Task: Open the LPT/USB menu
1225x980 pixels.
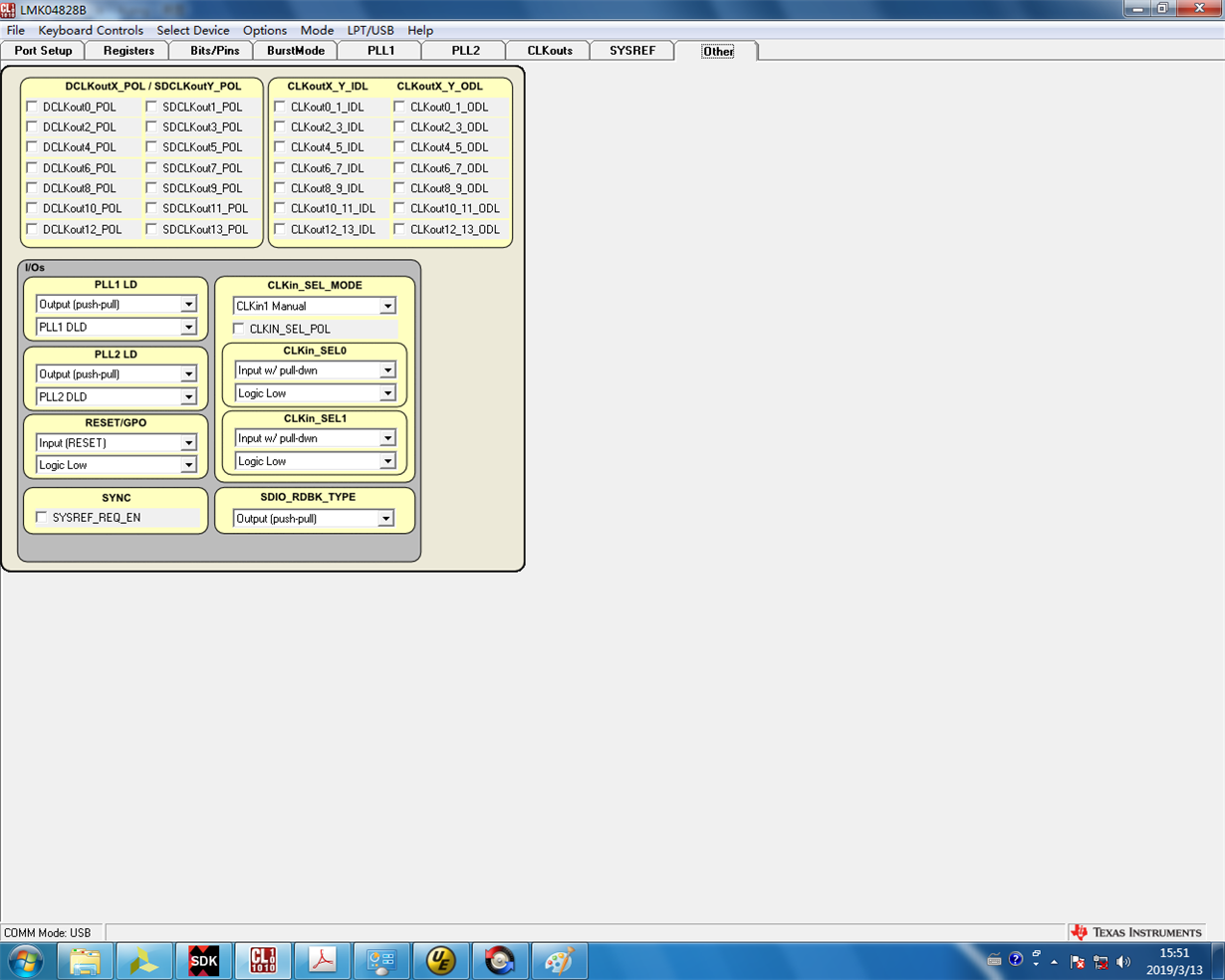Action: [x=369, y=31]
